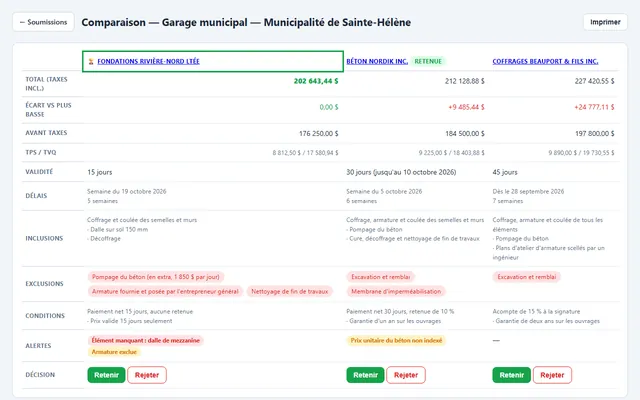Viewport: 640px width, 400px height.
Task: Open Coffrages Beauport & Fils Inc. link
Action: coord(545,62)
